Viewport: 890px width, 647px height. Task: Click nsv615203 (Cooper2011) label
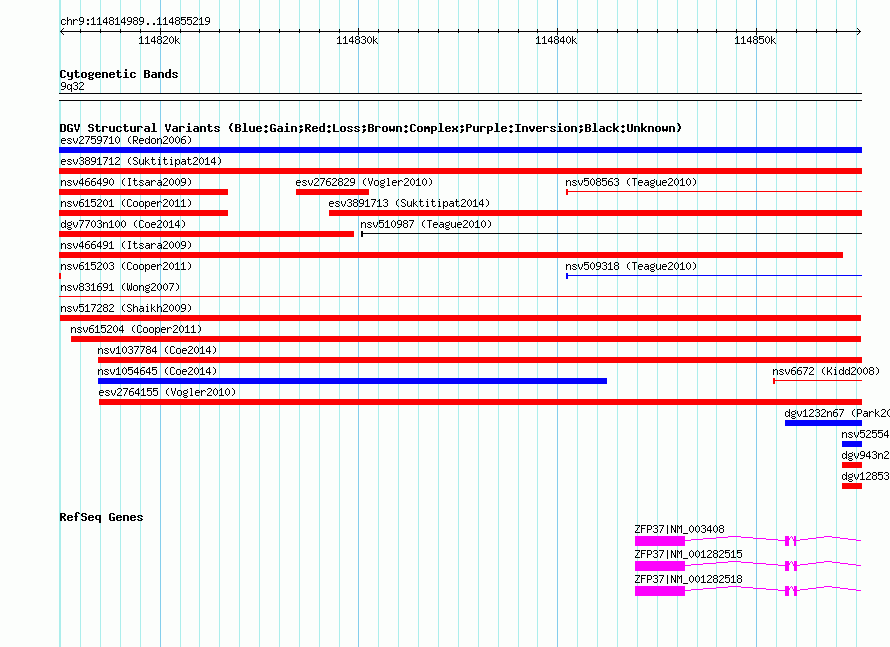(126, 266)
